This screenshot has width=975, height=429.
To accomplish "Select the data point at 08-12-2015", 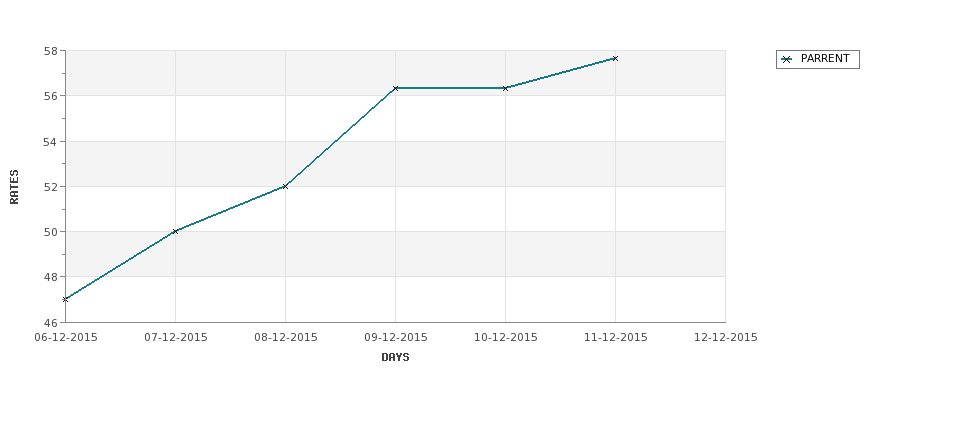I will click(285, 187).
